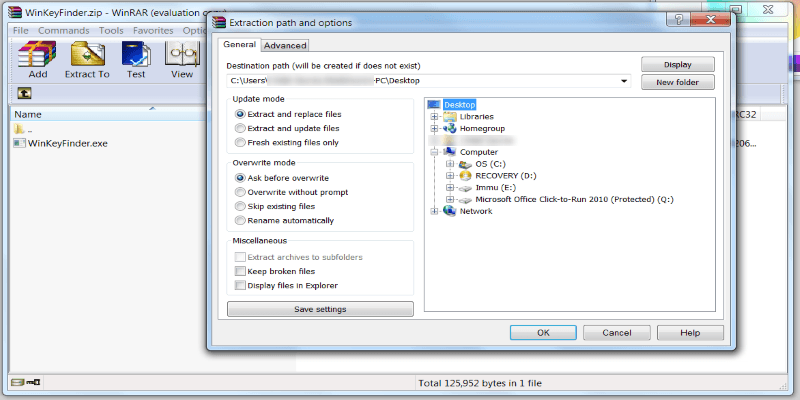
Task: Click the Libraries folder icon
Action: click(x=449, y=116)
